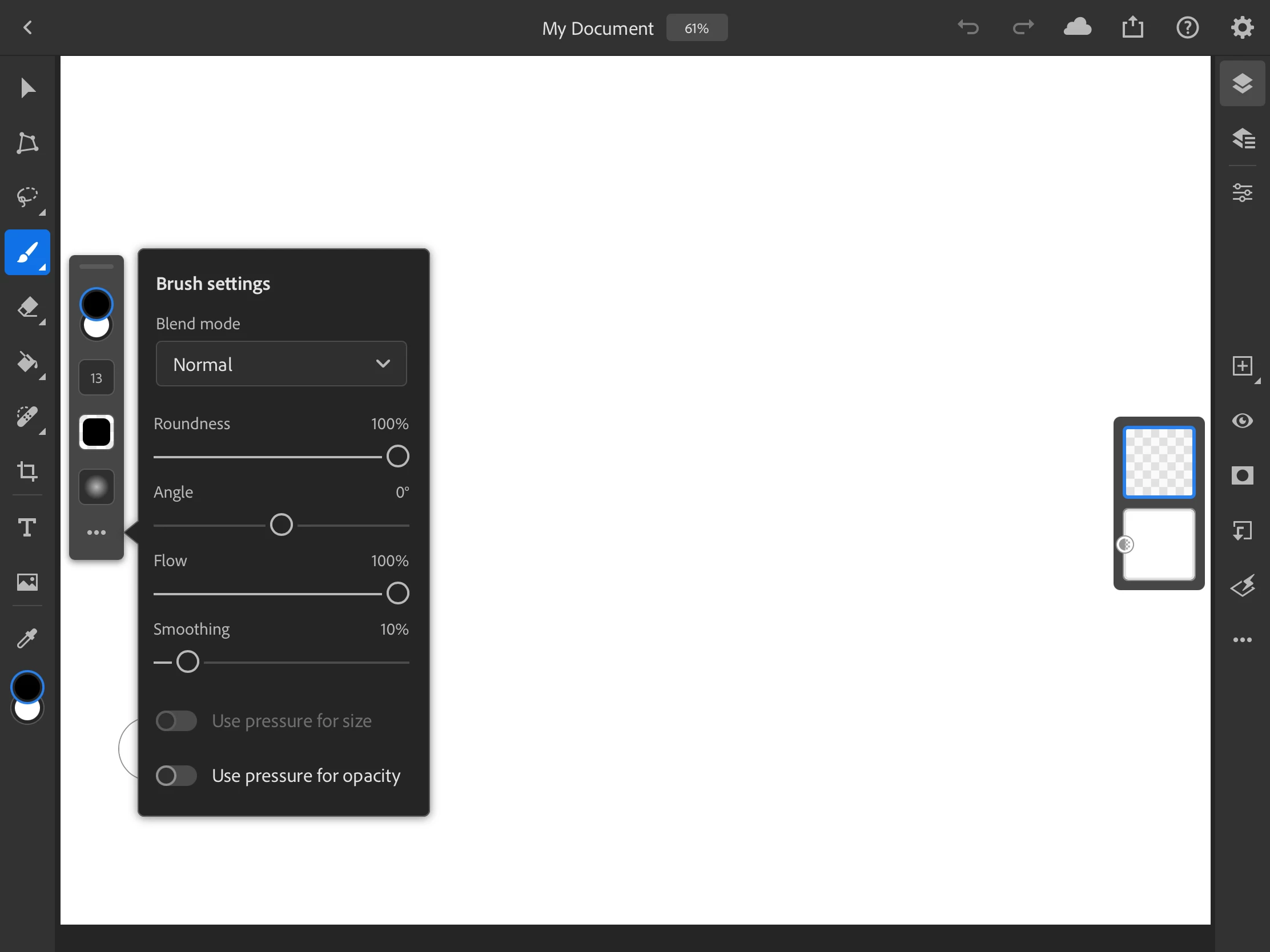
Task: Switch to compact Layers view
Action: click(x=1242, y=84)
